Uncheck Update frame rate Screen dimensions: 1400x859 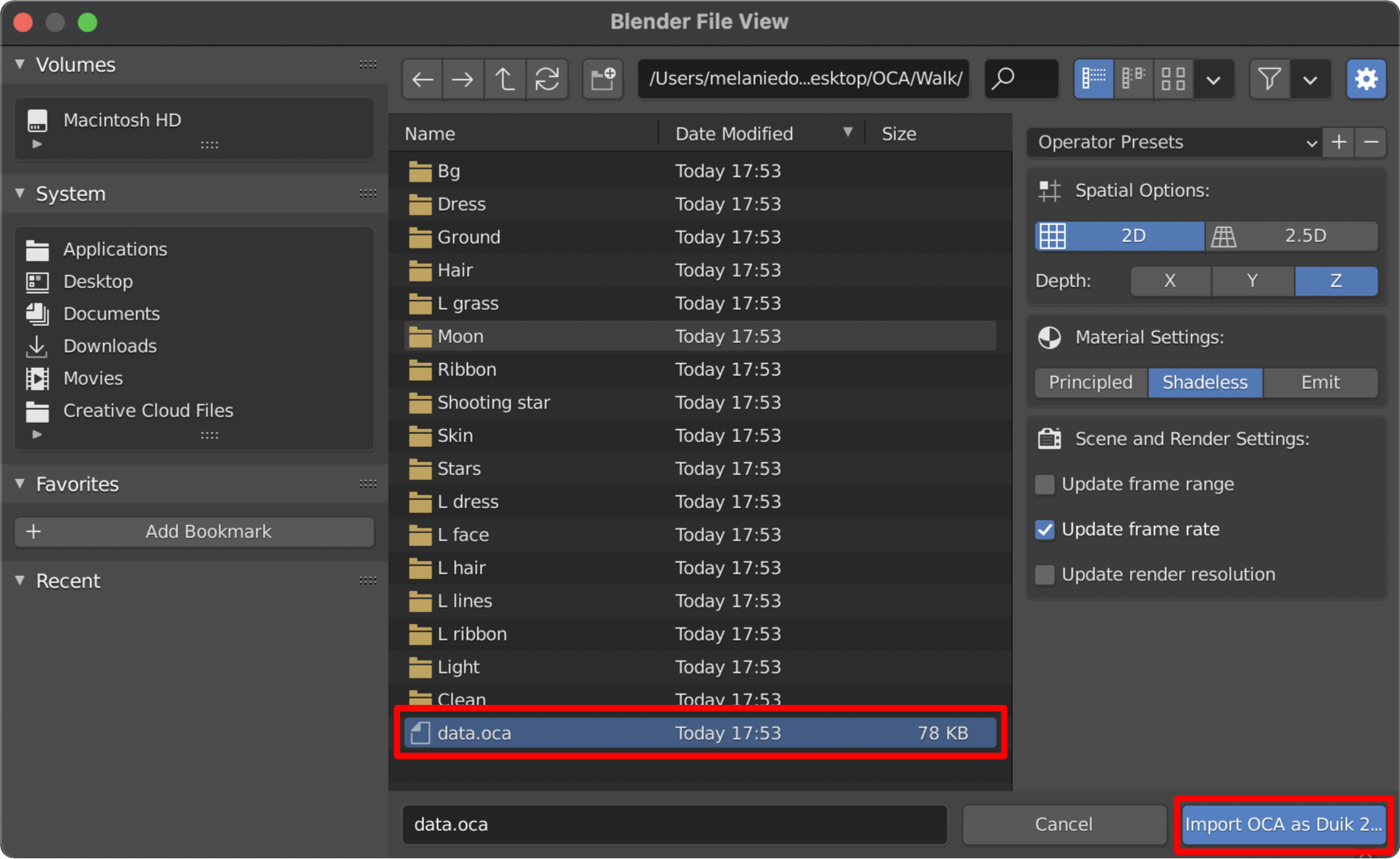click(1044, 529)
